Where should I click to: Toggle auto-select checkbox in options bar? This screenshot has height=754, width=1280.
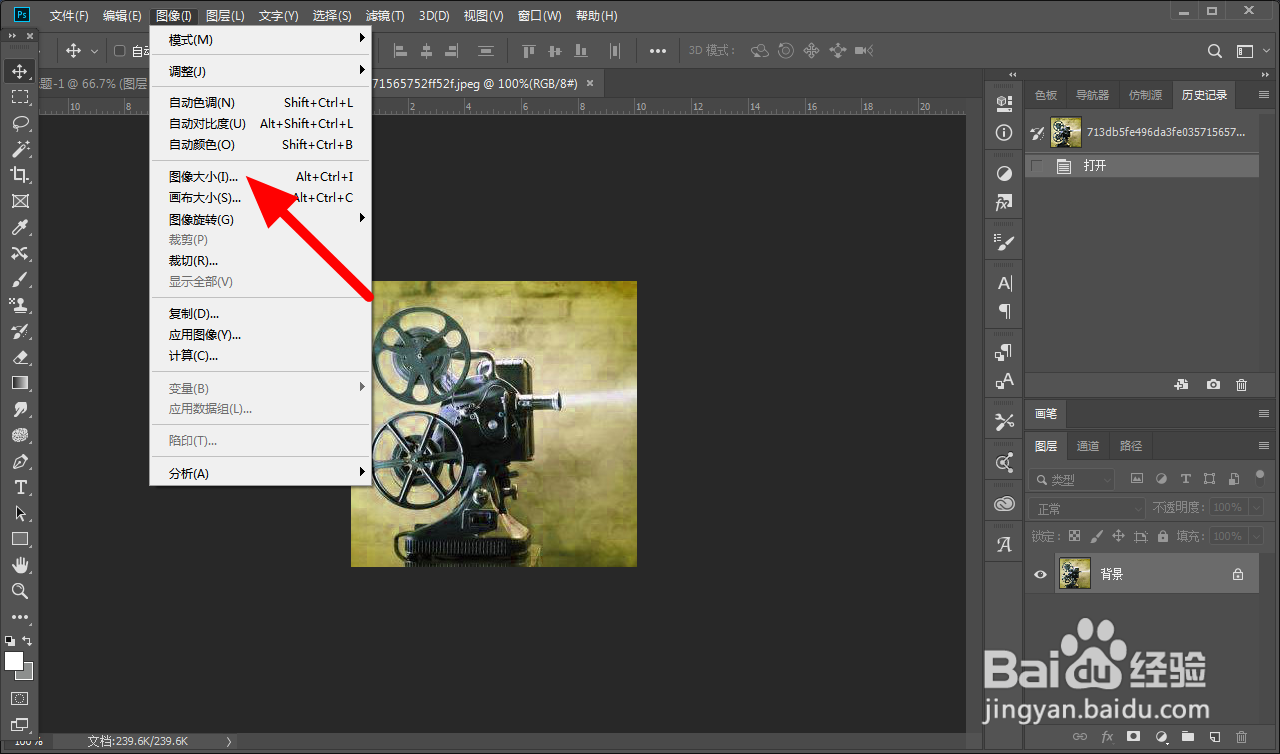point(120,51)
